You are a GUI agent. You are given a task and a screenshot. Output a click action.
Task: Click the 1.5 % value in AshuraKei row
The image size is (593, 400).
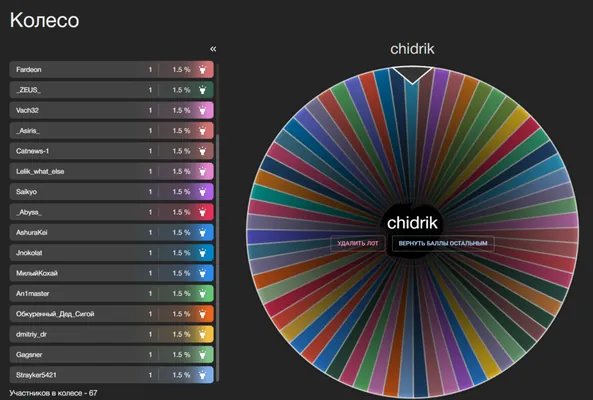point(181,233)
